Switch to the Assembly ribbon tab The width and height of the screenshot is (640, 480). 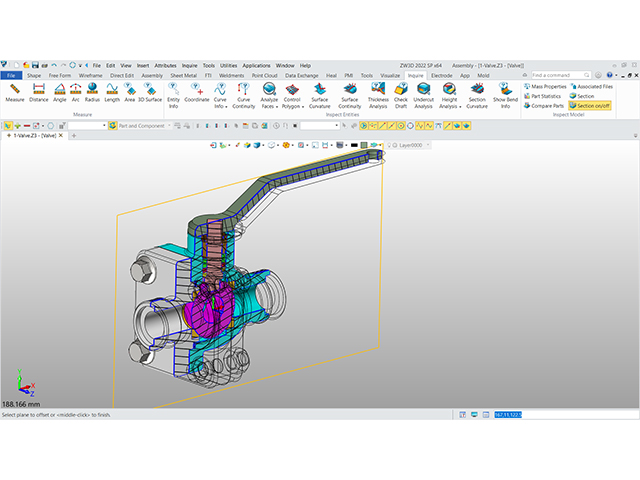tap(152, 76)
